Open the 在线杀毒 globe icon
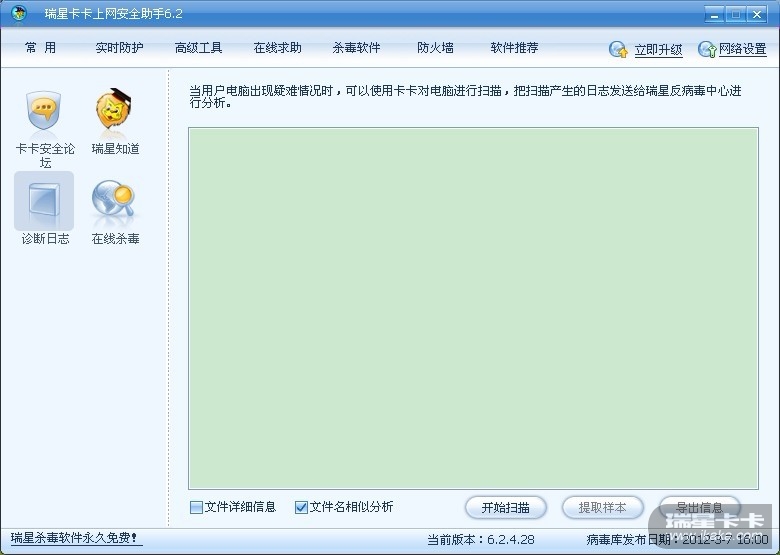The width and height of the screenshot is (780, 555). tap(114, 199)
